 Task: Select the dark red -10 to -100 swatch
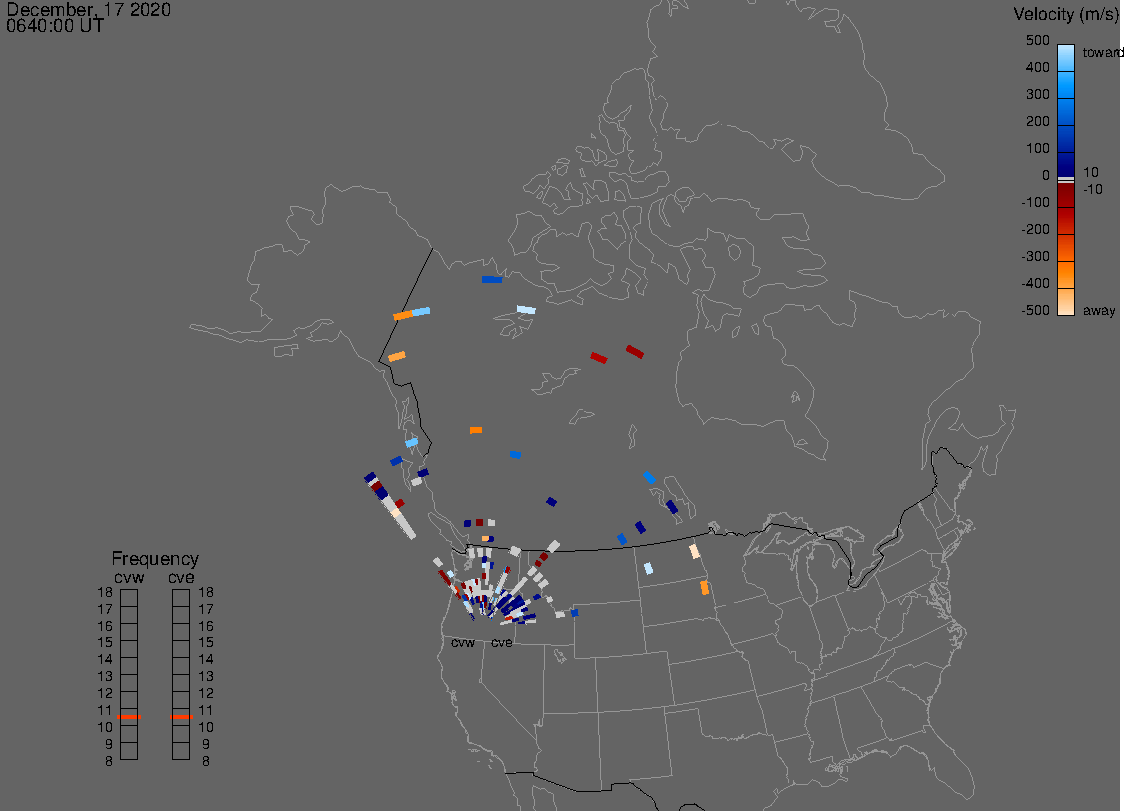point(1066,195)
